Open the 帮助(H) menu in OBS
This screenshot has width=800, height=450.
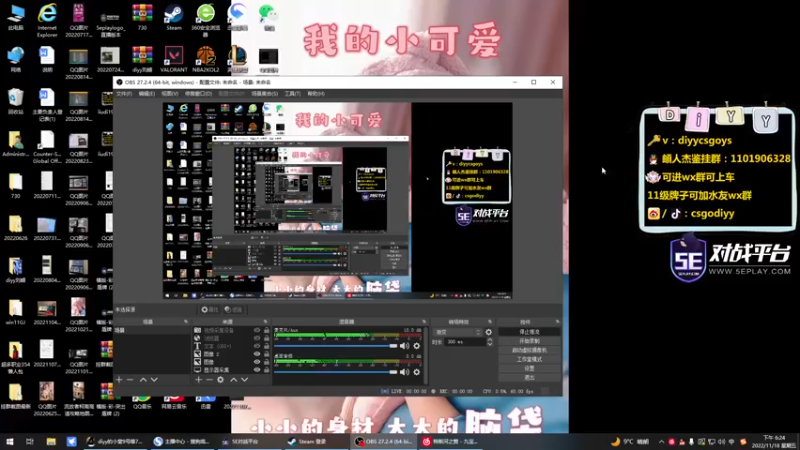[316, 94]
